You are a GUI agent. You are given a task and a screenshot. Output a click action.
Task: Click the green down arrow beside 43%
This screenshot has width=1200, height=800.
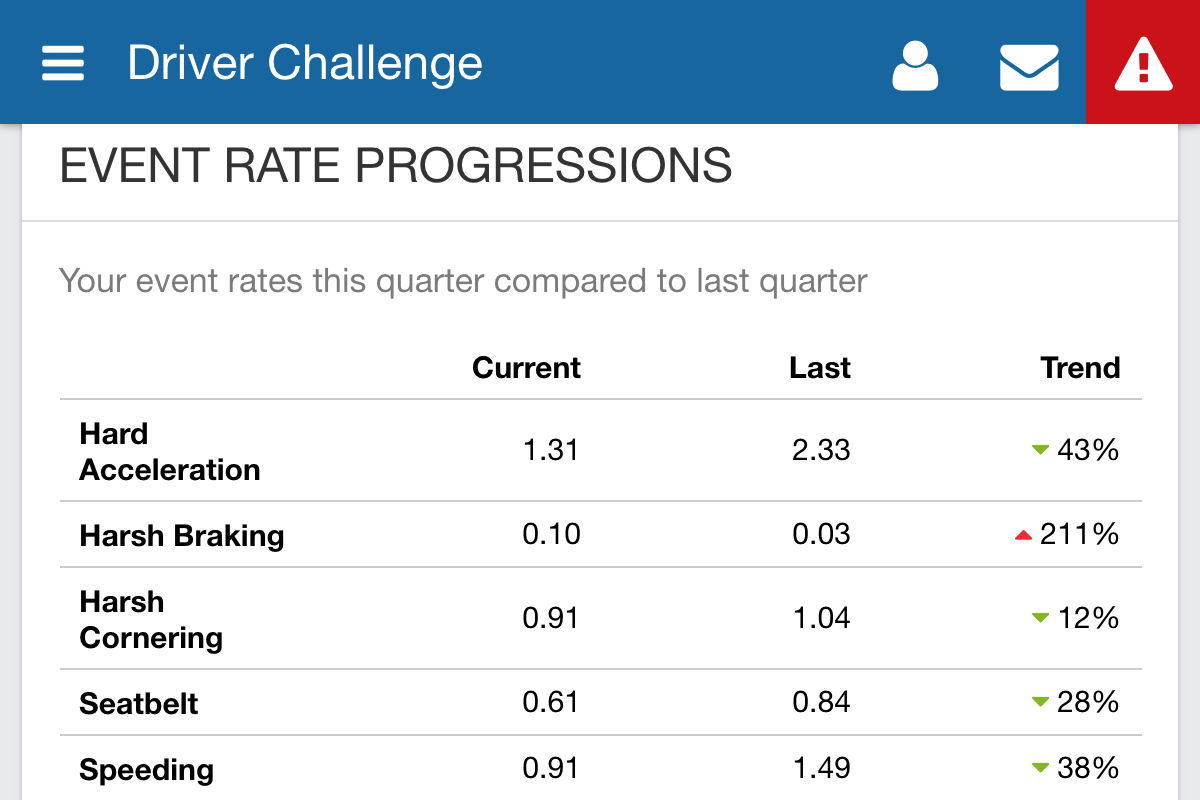pos(1040,451)
